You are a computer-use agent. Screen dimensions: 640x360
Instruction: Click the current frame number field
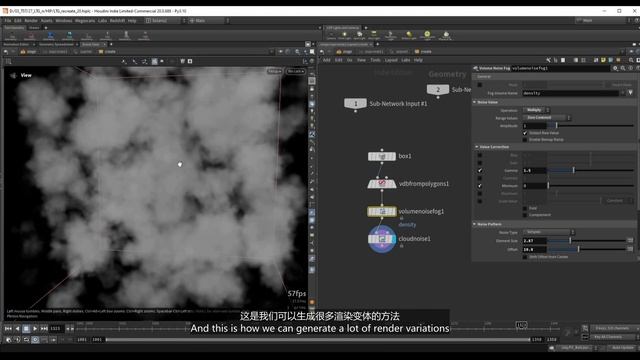(x=56, y=328)
